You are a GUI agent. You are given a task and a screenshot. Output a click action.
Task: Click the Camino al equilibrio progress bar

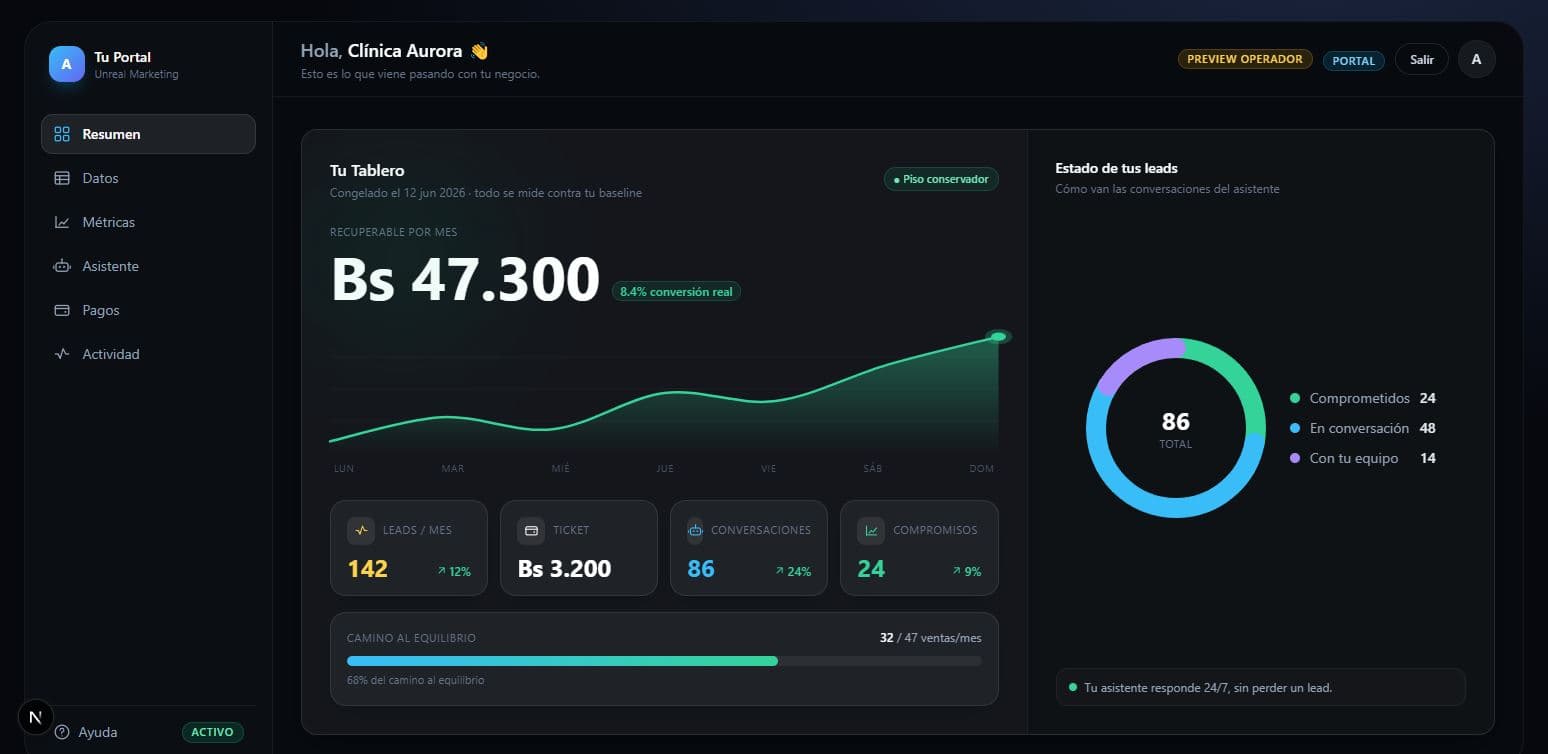[664, 661]
